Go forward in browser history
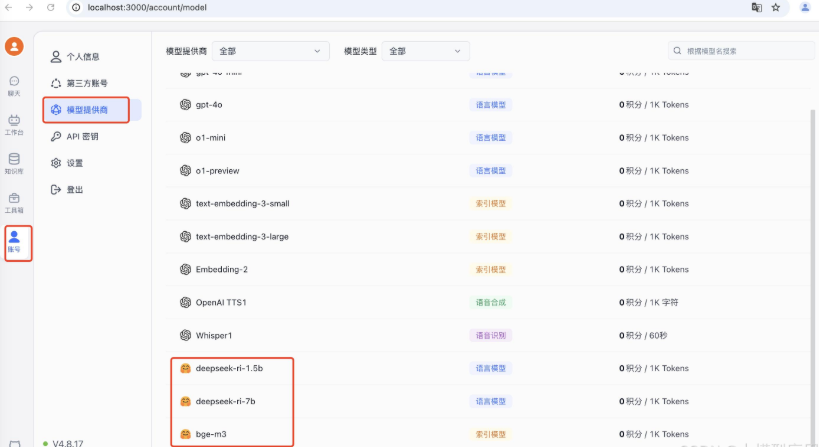819x447 pixels. (29, 7)
